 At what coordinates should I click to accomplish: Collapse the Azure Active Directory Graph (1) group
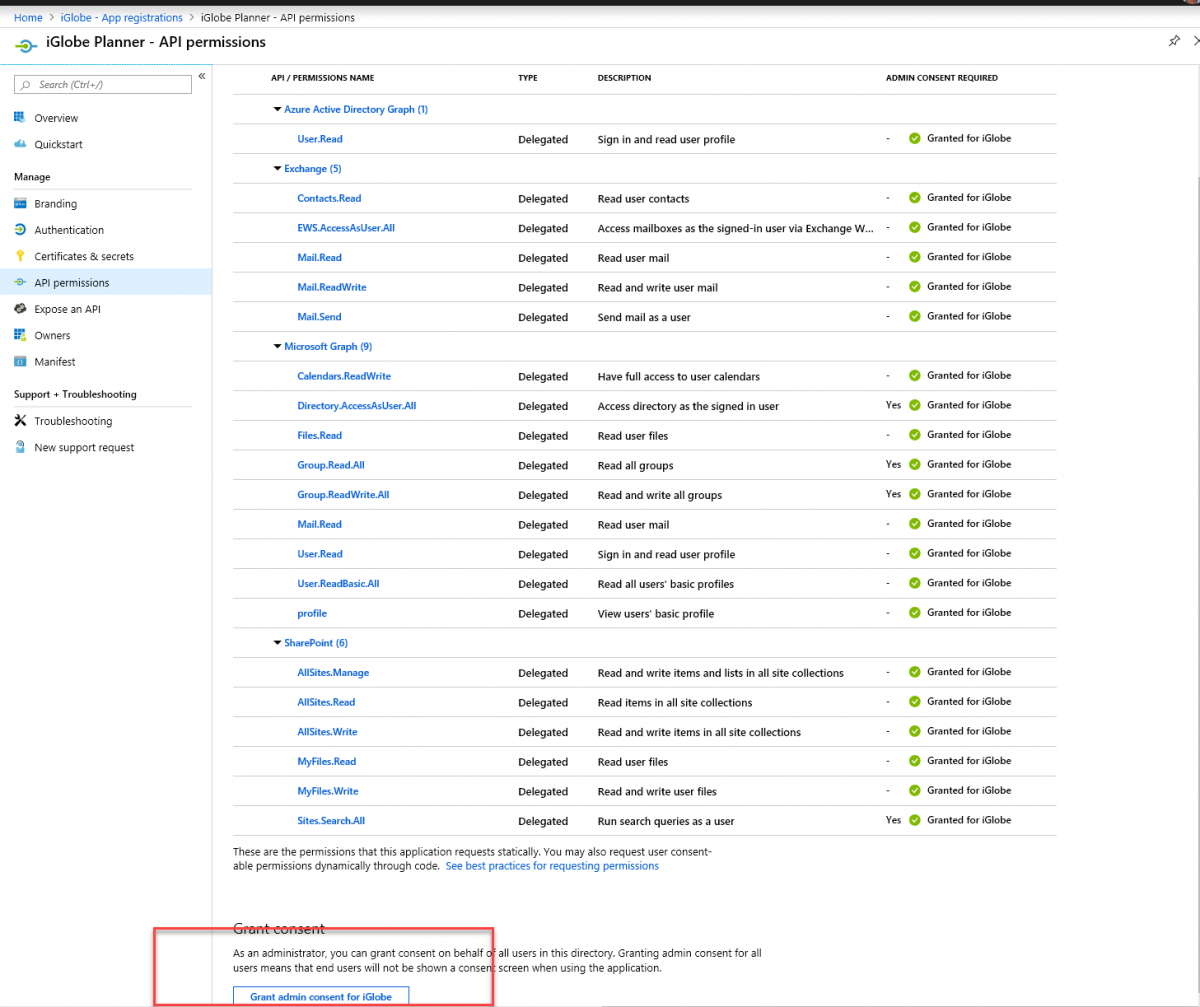pos(277,109)
